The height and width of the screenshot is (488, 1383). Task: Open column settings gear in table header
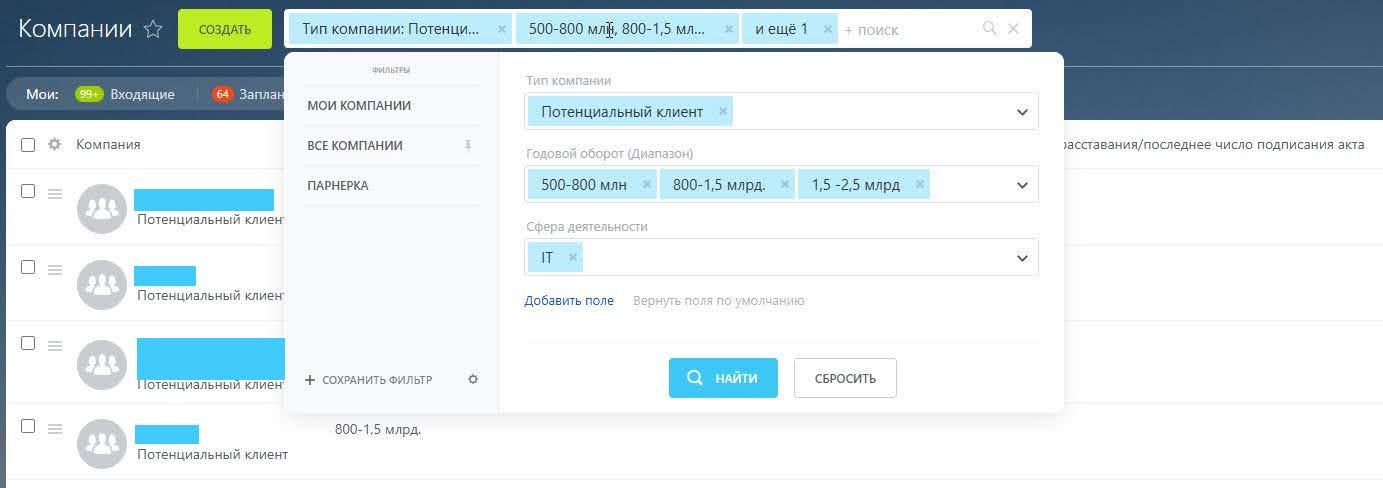[x=54, y=144]
